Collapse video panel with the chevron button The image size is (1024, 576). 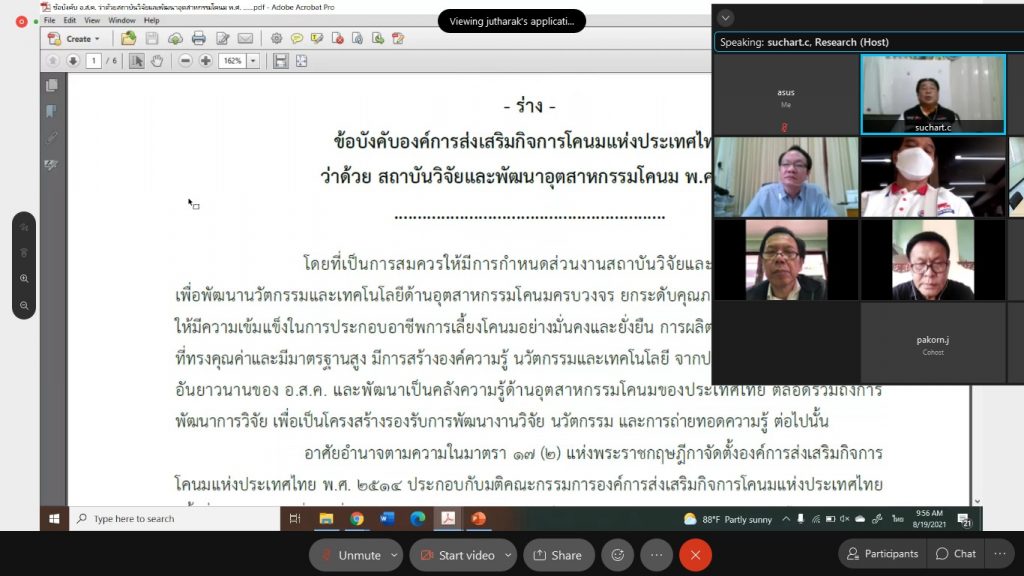click(x=726, y=18)
